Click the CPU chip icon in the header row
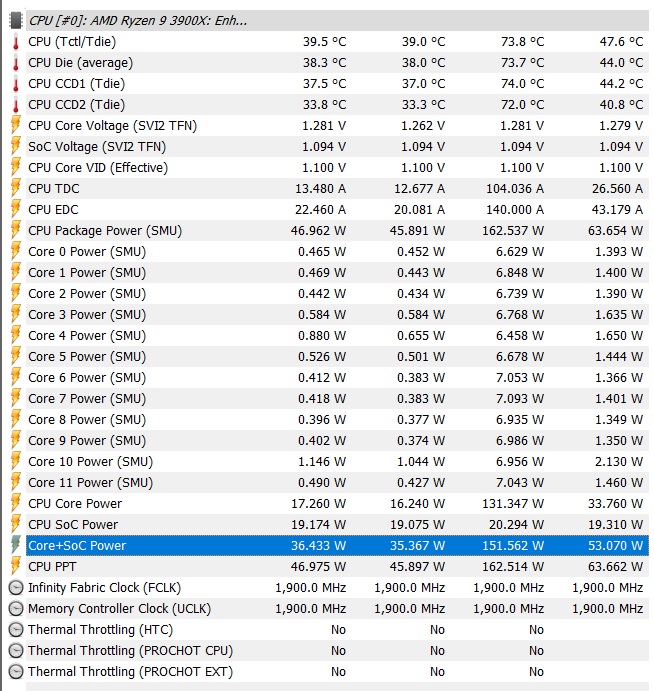The height and width of the screenshot is (691, 654). click(x=15, y=20)
